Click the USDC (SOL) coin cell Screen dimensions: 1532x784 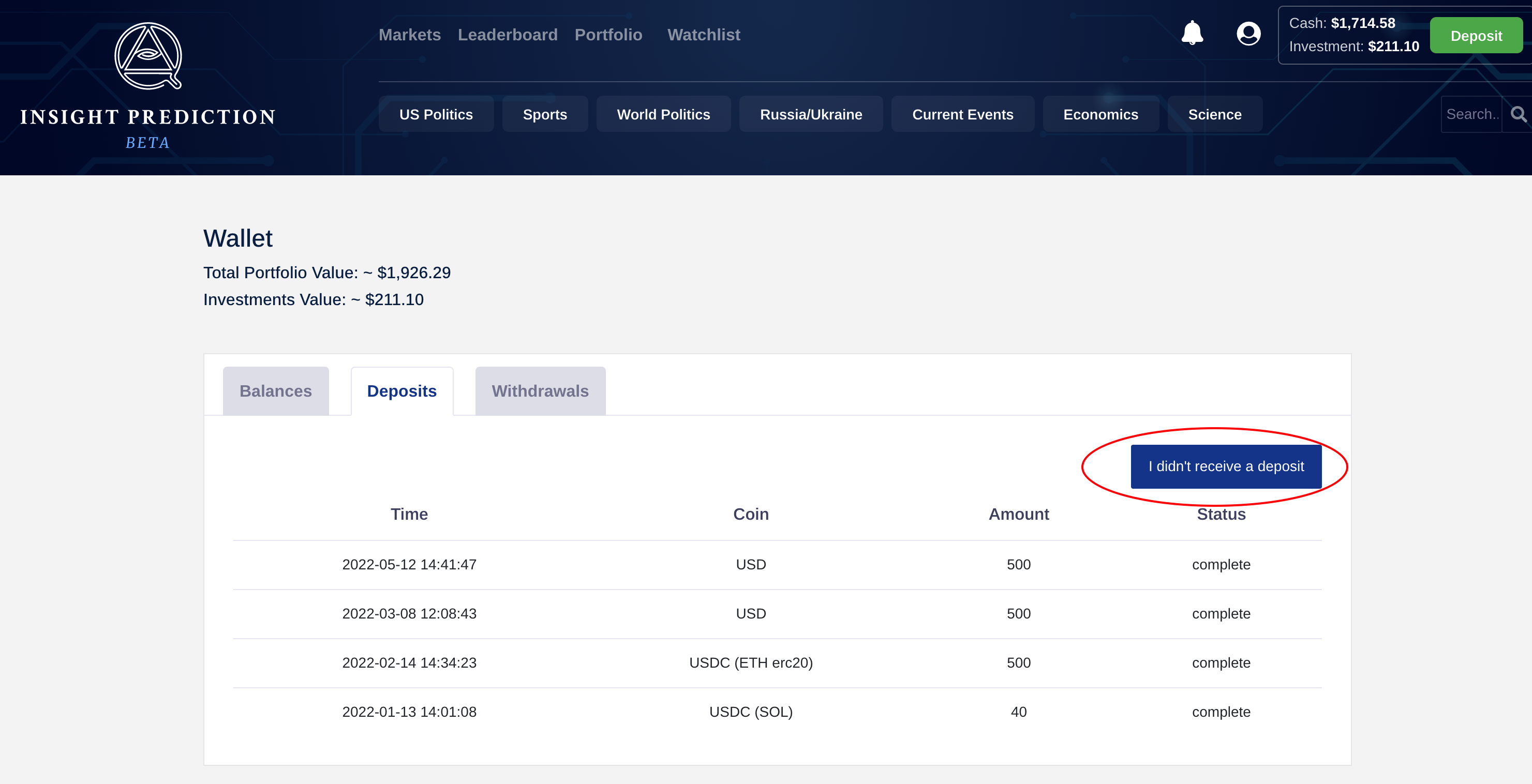[751, 712]
